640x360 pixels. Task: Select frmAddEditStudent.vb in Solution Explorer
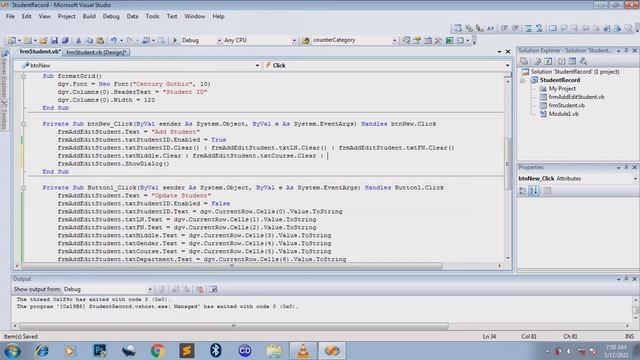click(576, 97)
